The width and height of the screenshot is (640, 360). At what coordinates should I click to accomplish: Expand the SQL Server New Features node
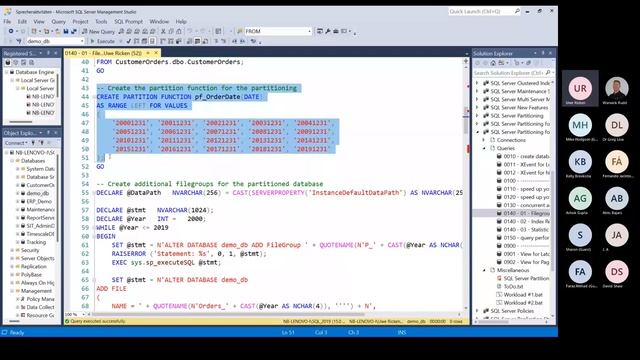coord(477,108)
